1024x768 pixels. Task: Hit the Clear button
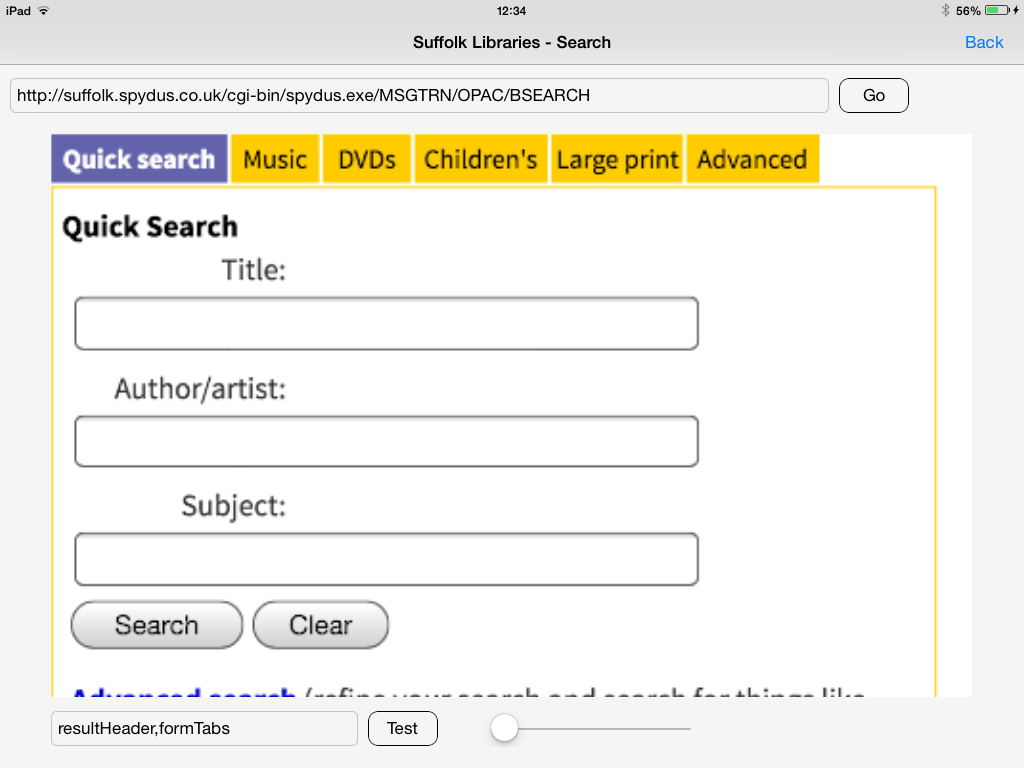pyautogui.click(x=320, y=625)
